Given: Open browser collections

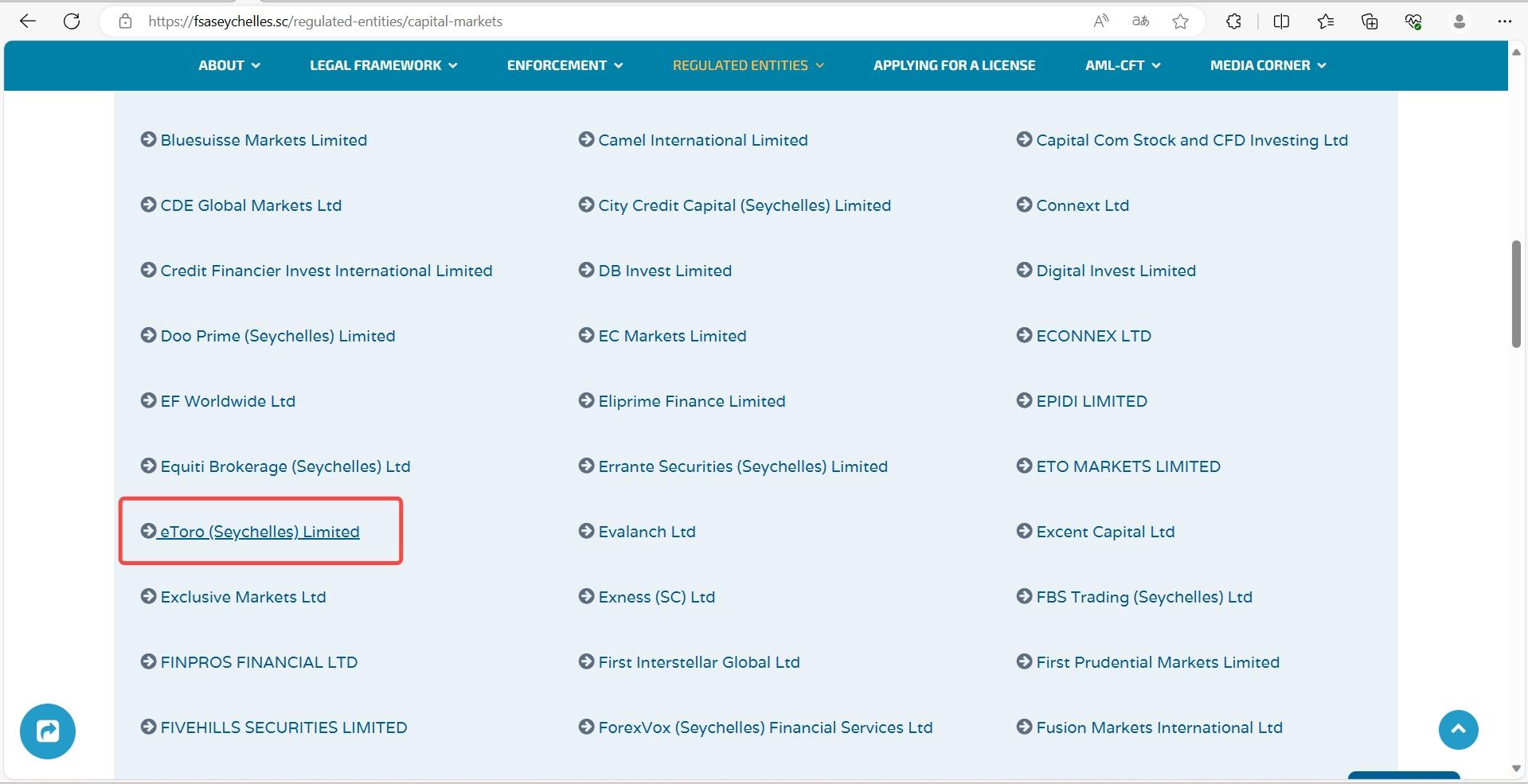Looking at the screenshot, I should pos(1370,21).
